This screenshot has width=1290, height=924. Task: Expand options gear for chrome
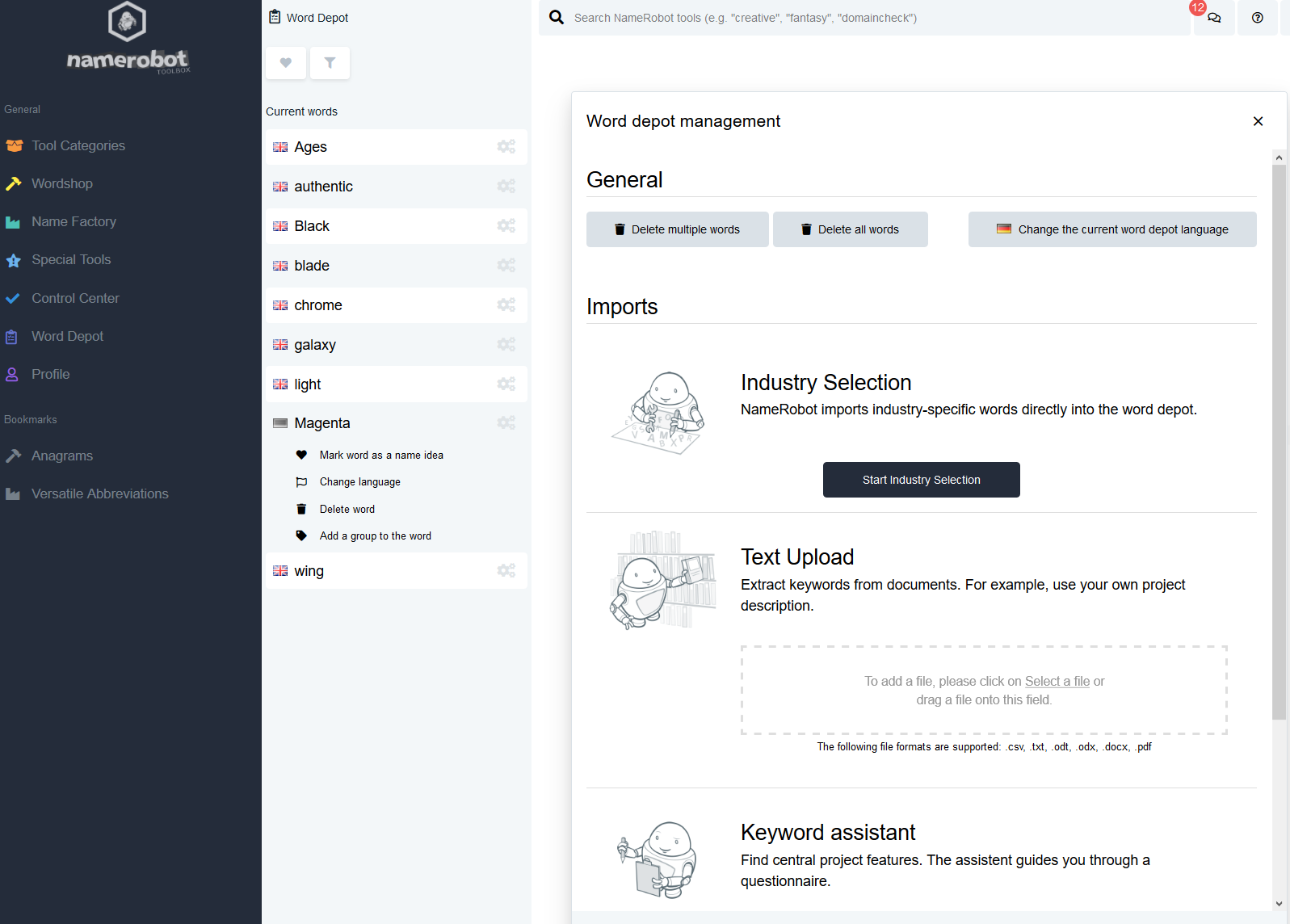506,304
